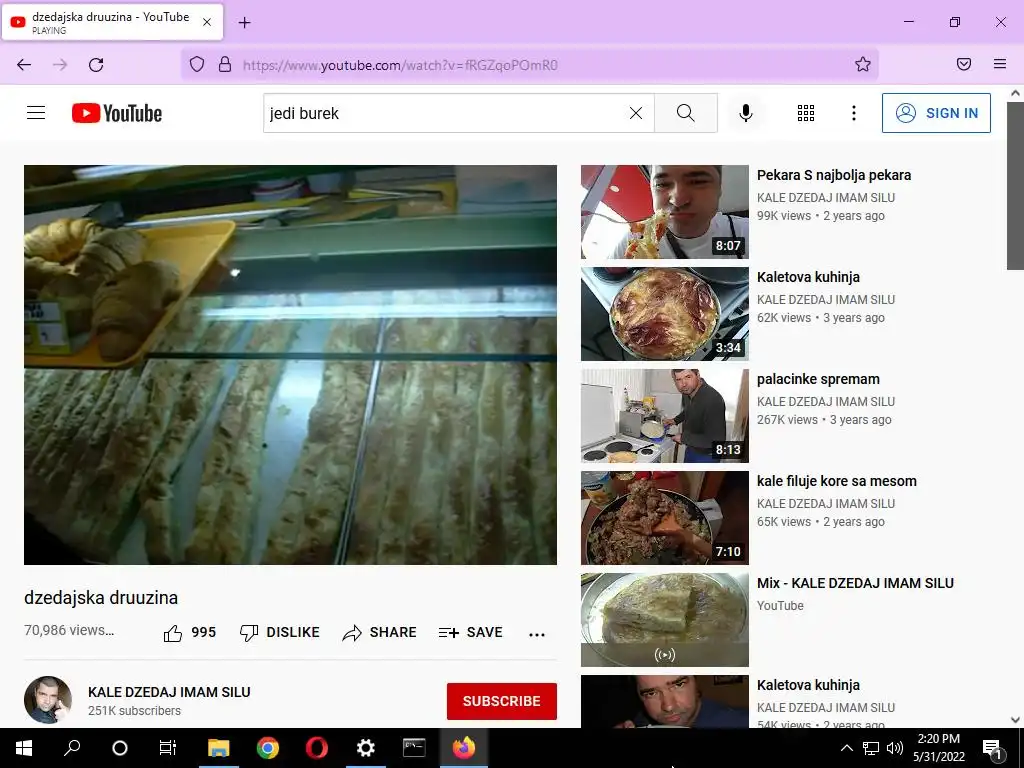Viewport: 1024px width, 768px height.
Task: Bookmark this page with the star
Action: point(863,64)
